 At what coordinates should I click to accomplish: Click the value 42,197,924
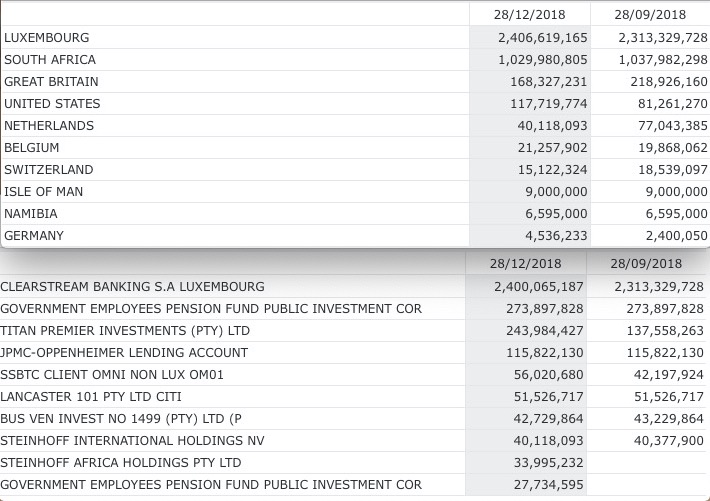point(669,375)
